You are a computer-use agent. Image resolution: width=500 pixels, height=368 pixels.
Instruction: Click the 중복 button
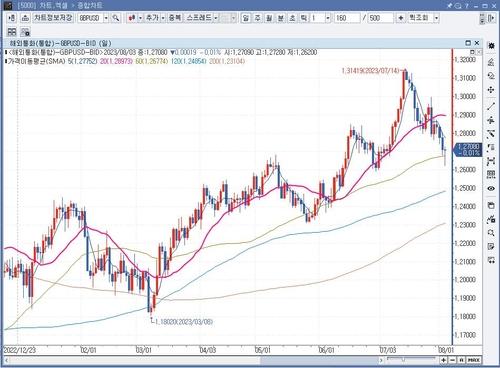[x=174, y=18]
